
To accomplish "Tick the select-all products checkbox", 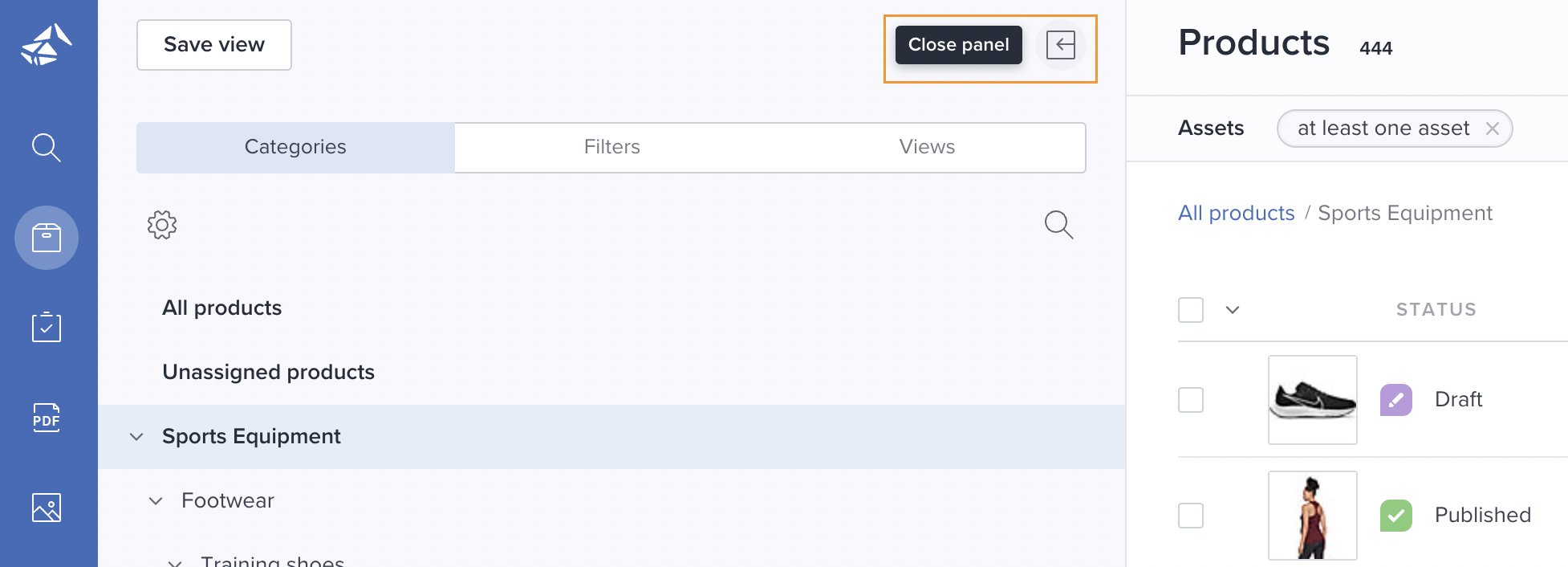I will tap(1191, 310).
